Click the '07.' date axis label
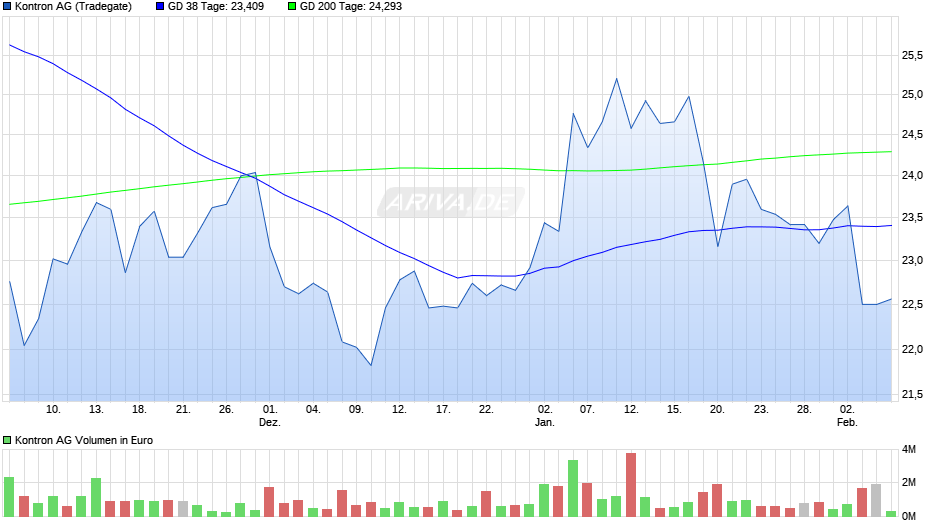This screenshot has width=940, height=526. coord(587,410)
